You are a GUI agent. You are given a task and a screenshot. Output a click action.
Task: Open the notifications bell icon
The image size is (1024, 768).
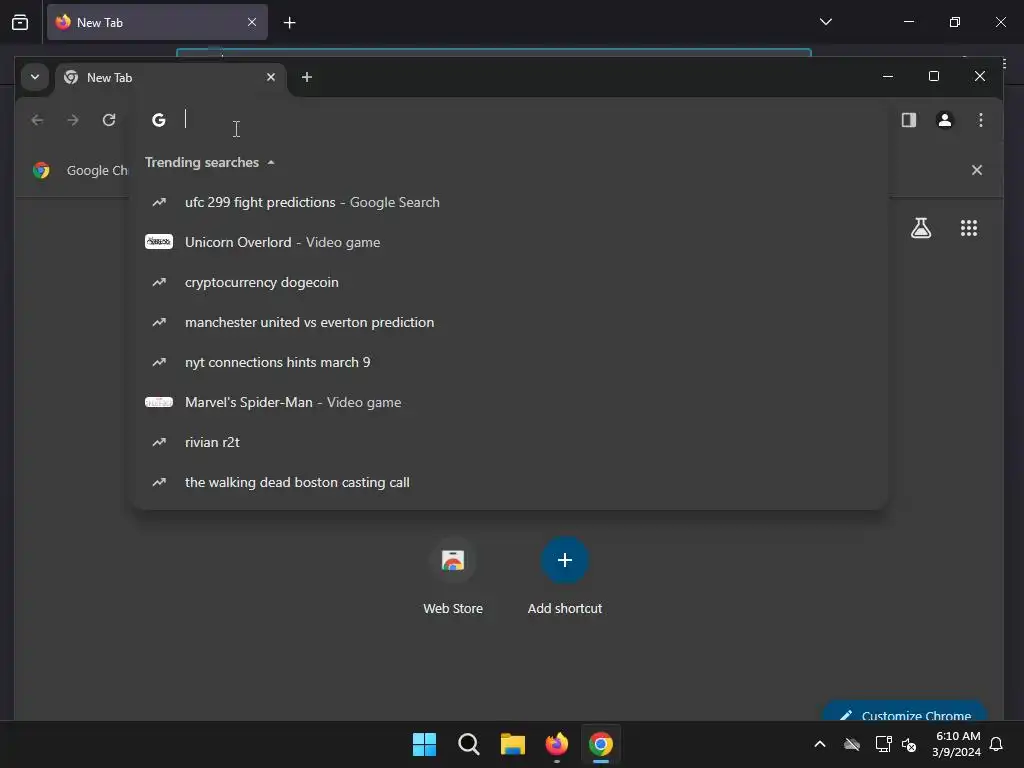point(996,744)
